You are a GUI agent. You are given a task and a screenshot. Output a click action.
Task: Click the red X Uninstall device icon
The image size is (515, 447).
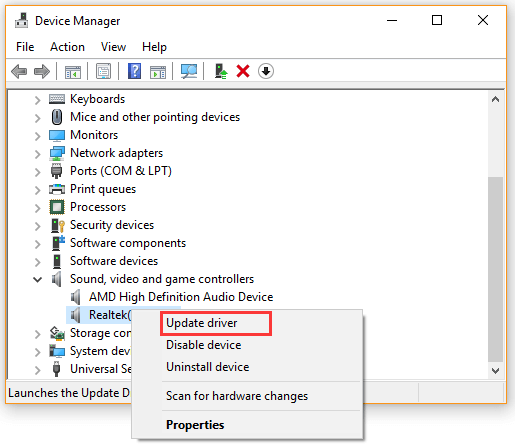[243, 71]
